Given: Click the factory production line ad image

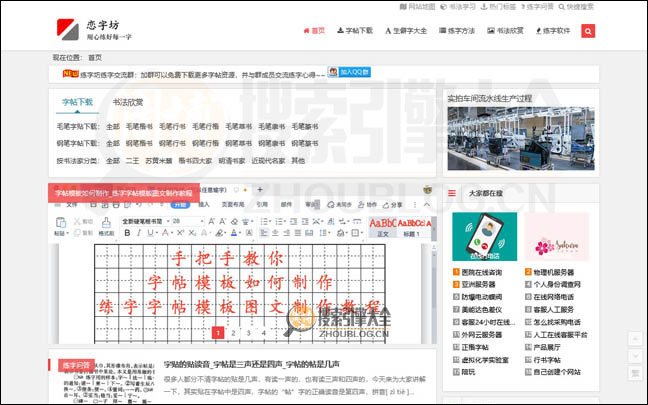Looking at the screenshot, I should coord(521,138).
